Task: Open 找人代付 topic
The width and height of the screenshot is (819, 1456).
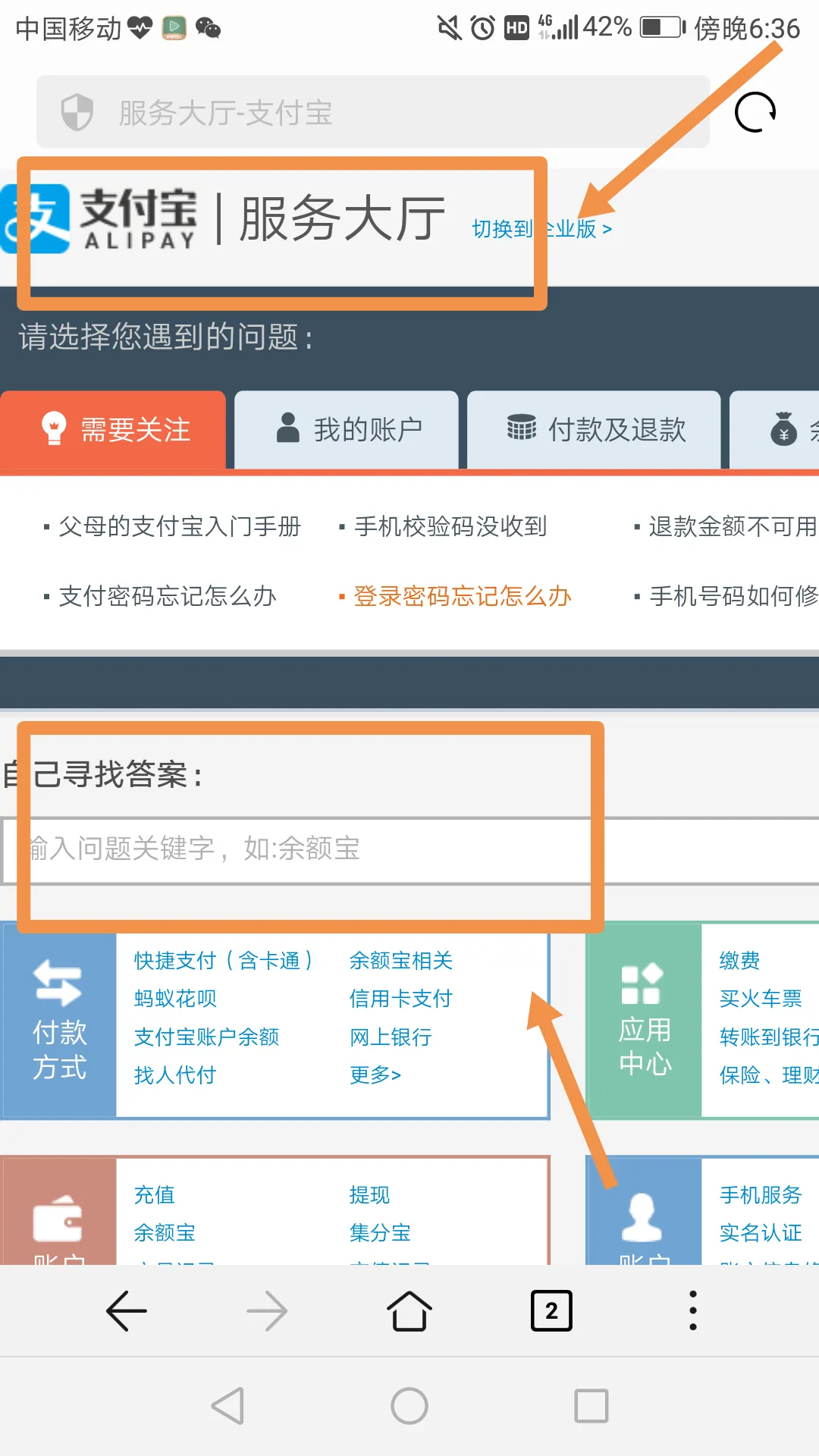Action: [x=175, y=1075]
